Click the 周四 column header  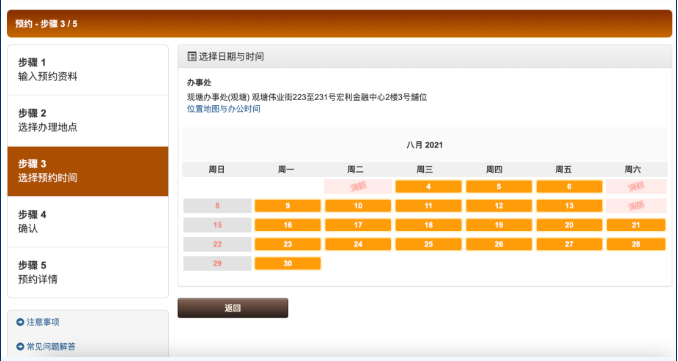pos(494,169)
